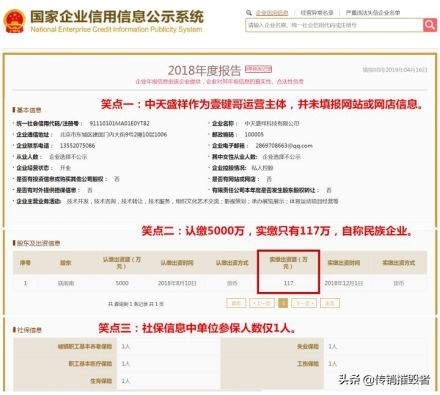Viewport: 440px width, 395px height.
Task: Click postal code 100005
Action: tap(254, 135)
